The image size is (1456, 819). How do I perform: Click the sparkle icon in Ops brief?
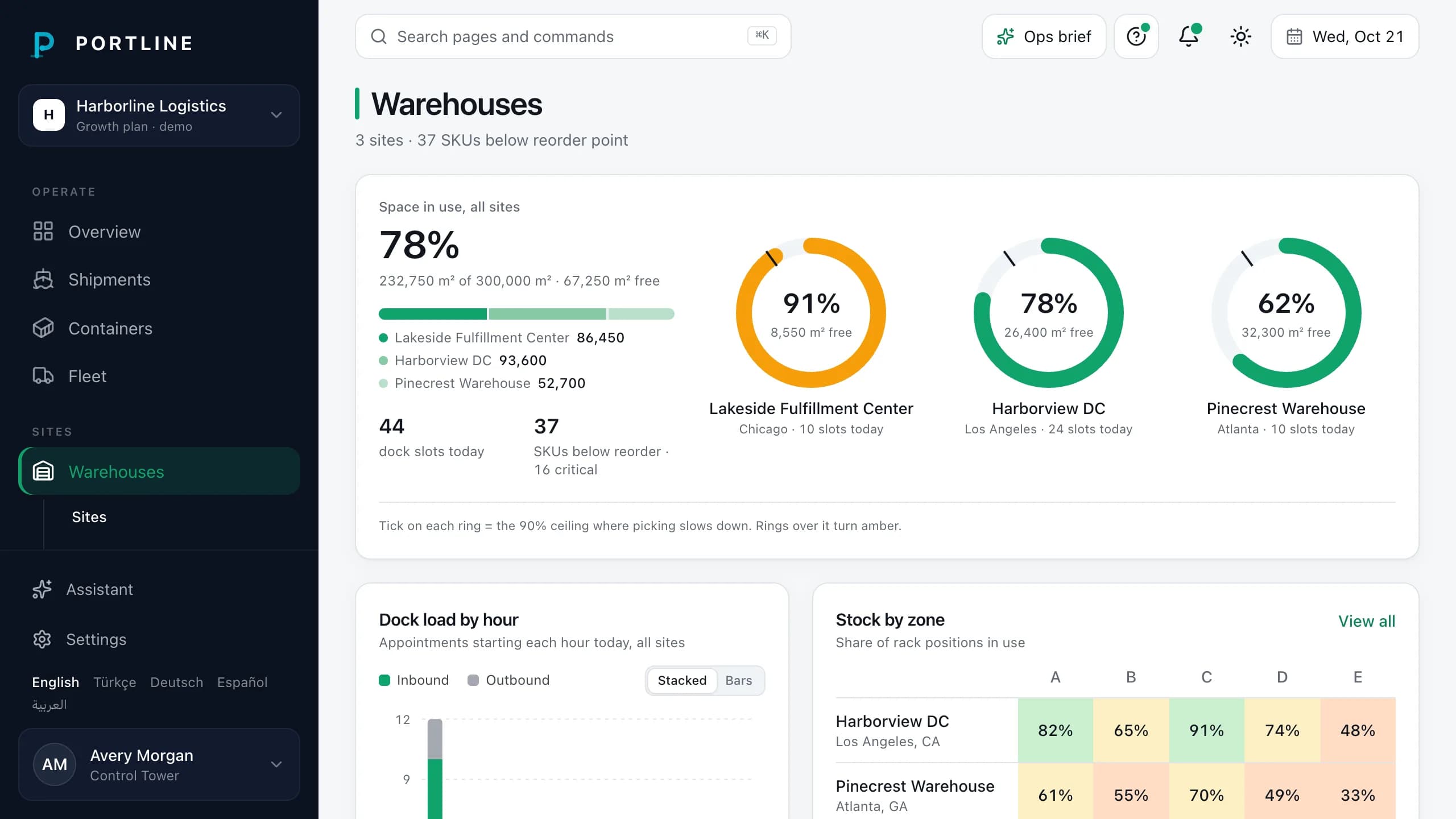click(1005, 36)
